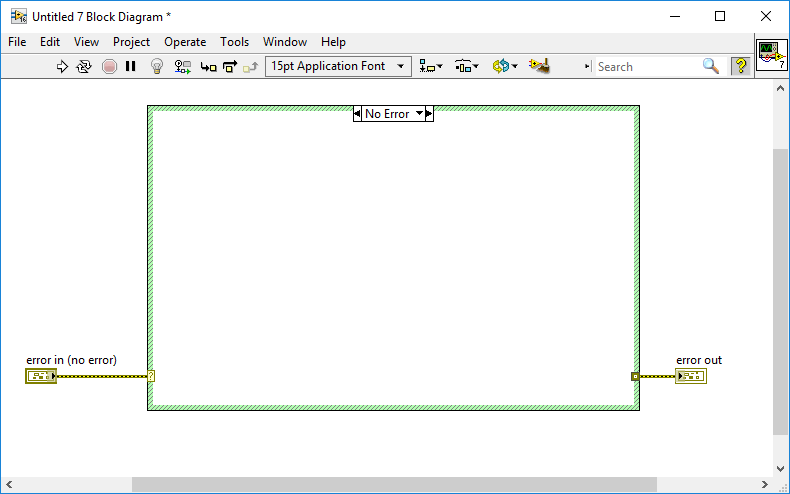This screenshot has width=790, height=494.
Task: Click the LabVIEW icon in the title bar
Action: click(19, 16)
